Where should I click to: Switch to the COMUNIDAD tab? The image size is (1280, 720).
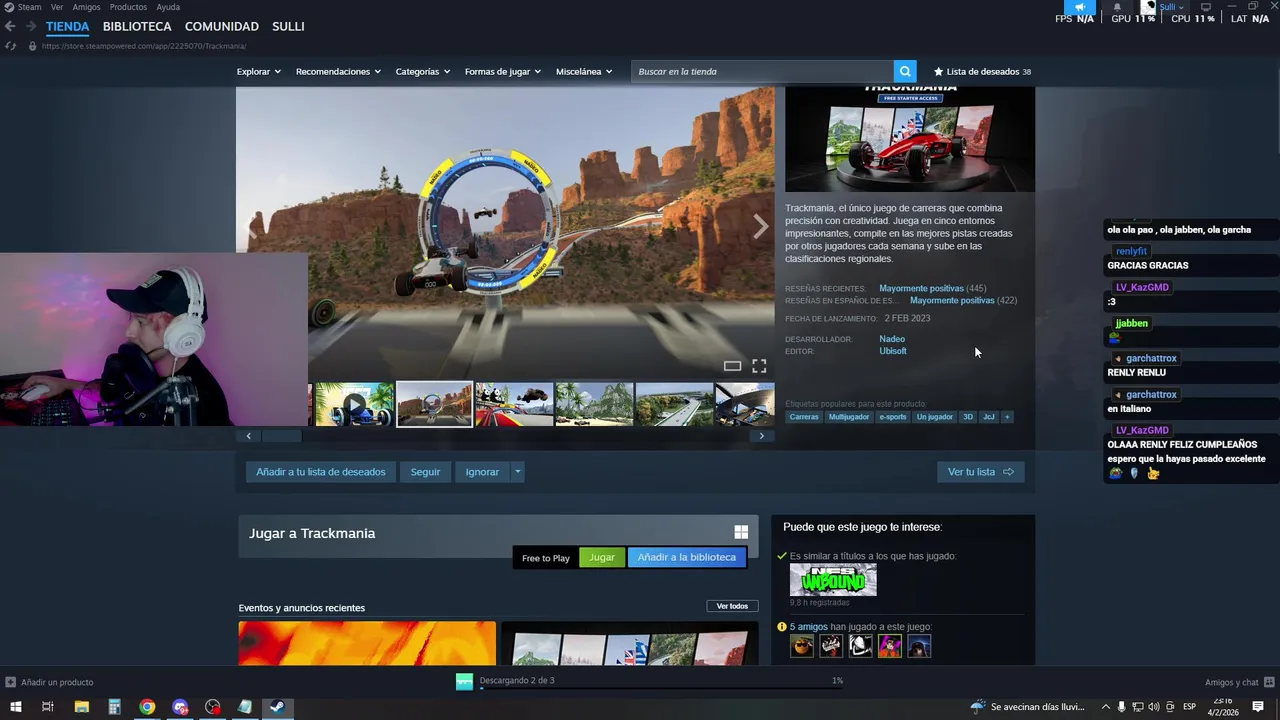[222, 26]
